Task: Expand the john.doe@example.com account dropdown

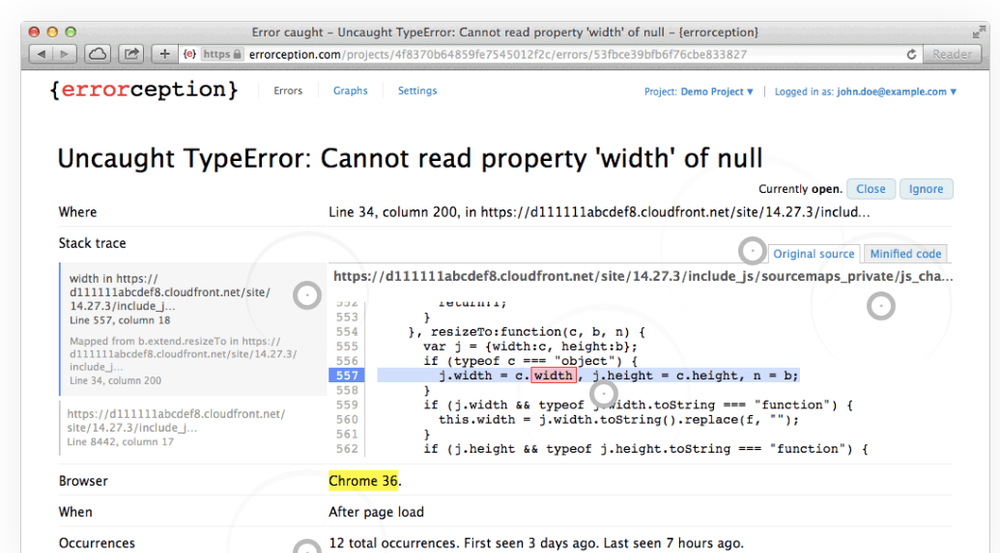Action: point(865,92)
